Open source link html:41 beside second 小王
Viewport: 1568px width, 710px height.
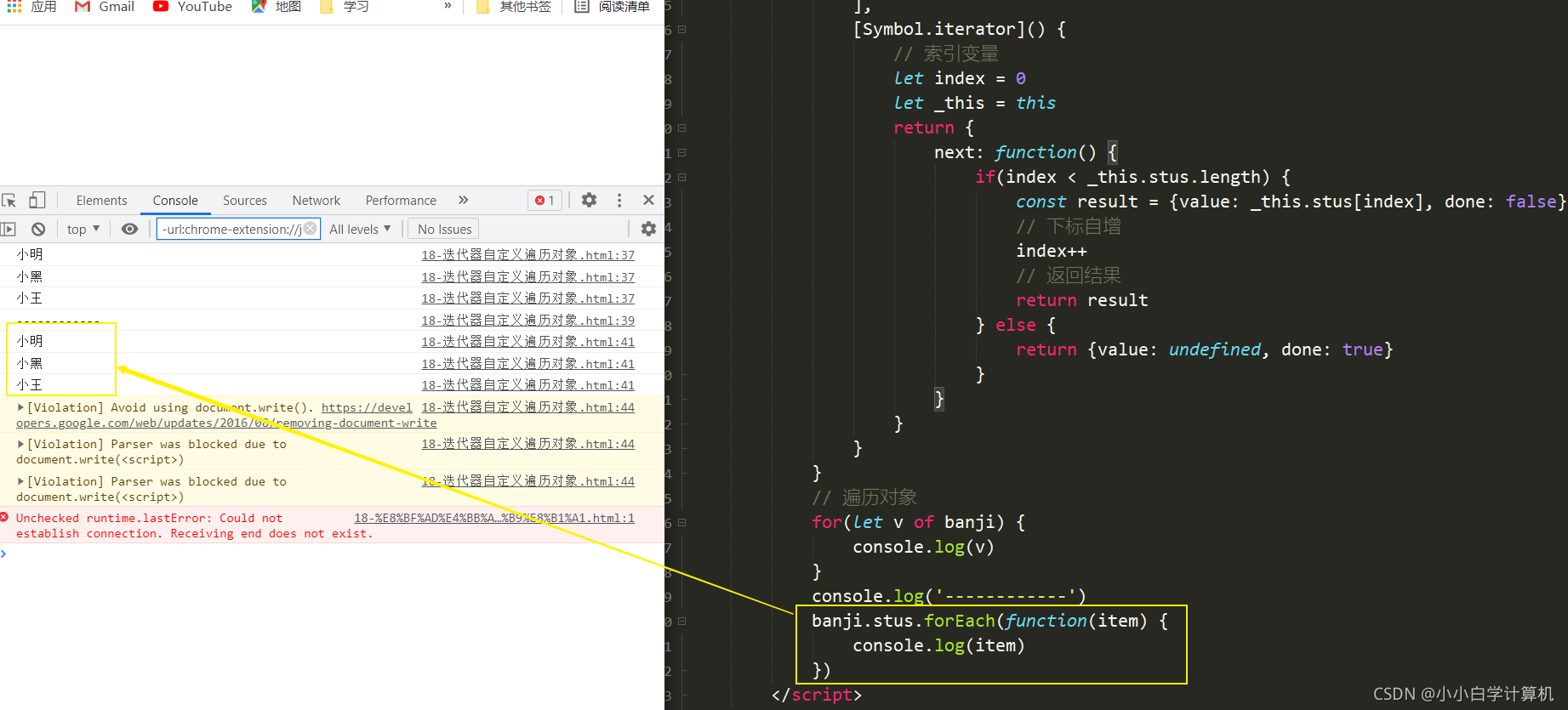tap(527, 385)
